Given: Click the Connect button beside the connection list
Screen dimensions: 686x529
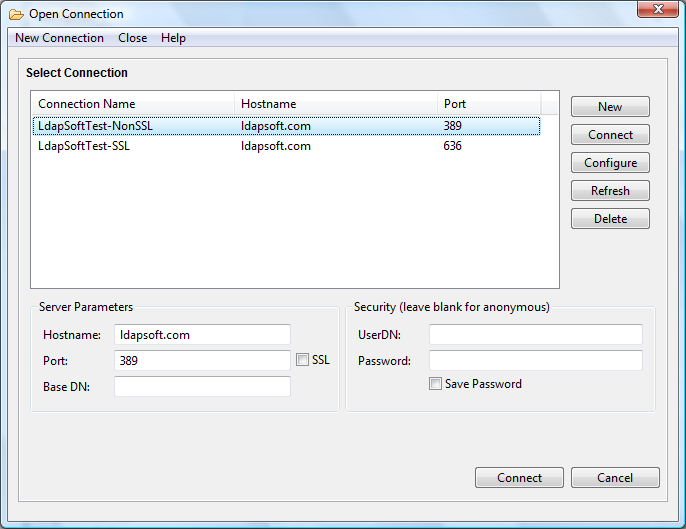Looking at the screenshot, I should [x=610, y=135].
